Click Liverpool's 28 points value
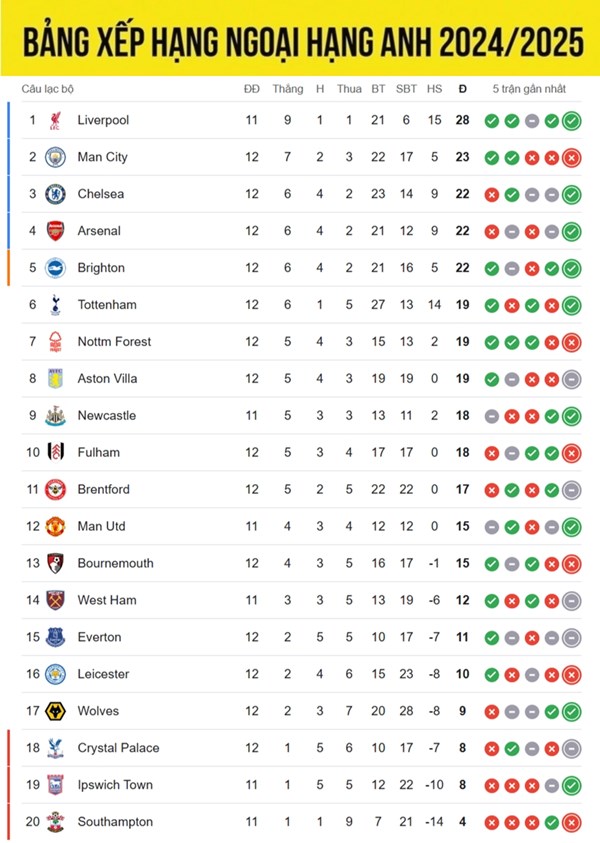This screenshot has height=843, width=600. click(462, 121)
